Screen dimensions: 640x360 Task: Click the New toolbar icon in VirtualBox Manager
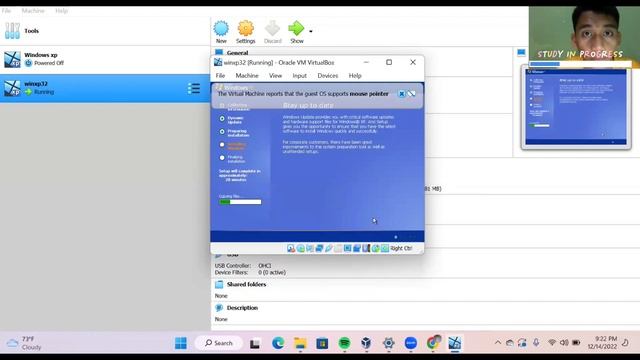point(221,32)
